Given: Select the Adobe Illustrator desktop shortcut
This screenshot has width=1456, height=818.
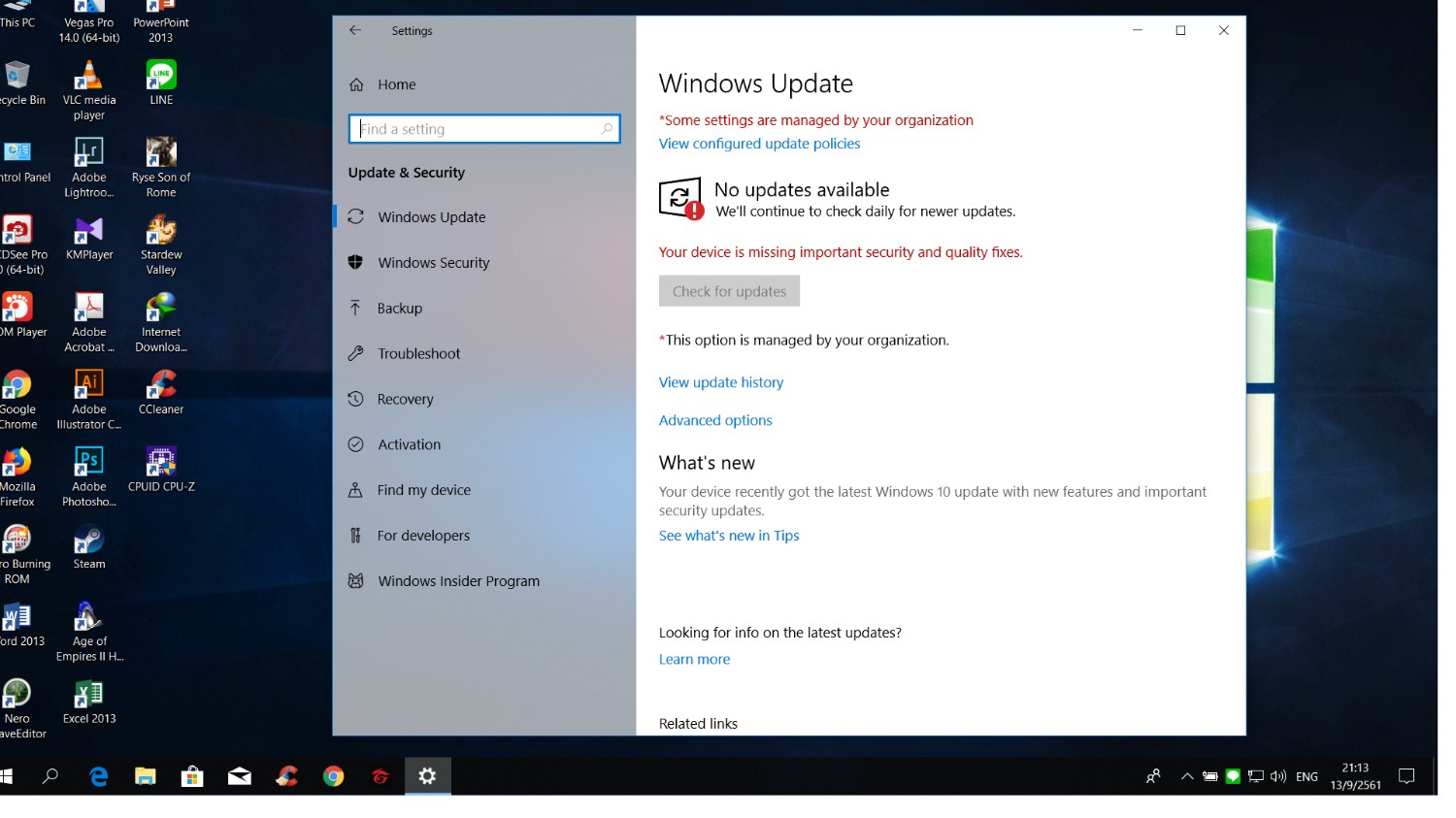Looking at the screenshot, I should click(x=89, y=400).
